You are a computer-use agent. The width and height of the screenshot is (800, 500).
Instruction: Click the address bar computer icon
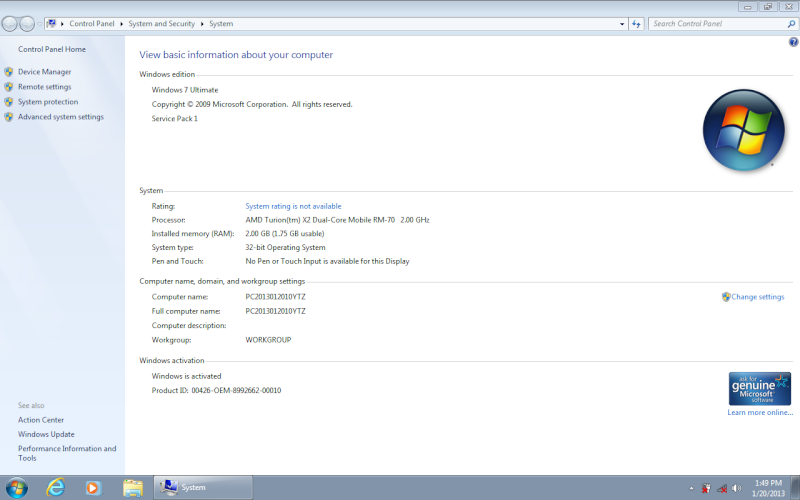point(51,23)
